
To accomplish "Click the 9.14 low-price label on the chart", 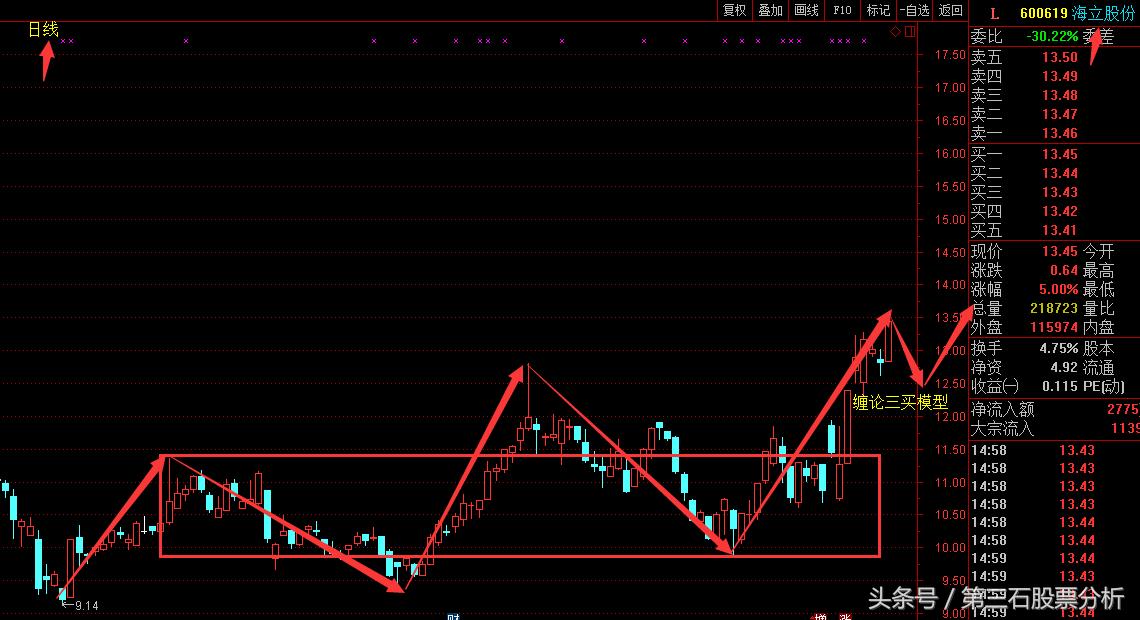I will coord(85,605).
